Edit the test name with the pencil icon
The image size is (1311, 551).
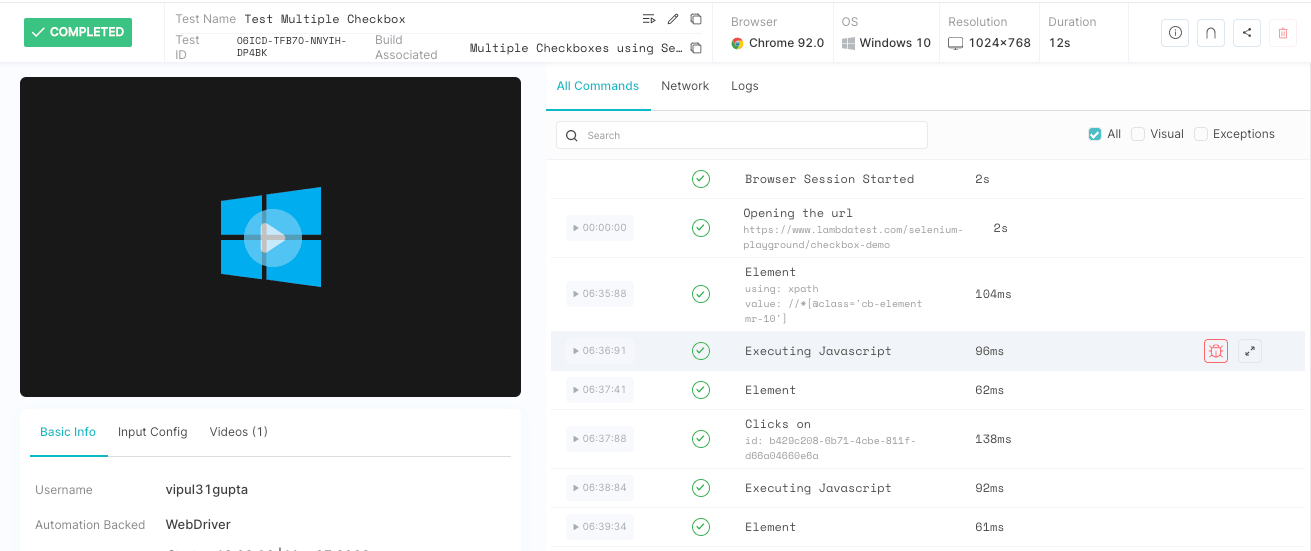[673, 19]
